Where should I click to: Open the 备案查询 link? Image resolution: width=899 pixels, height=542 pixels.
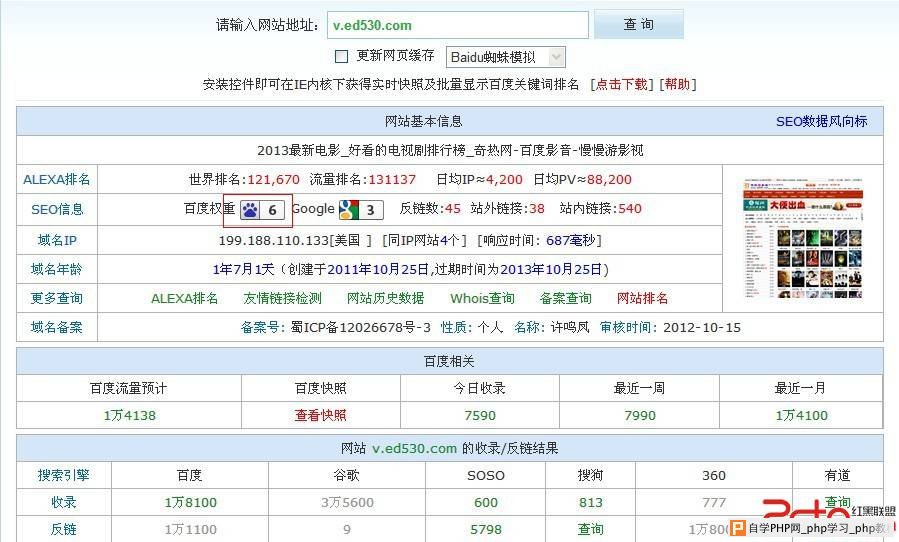pos(565,298)
